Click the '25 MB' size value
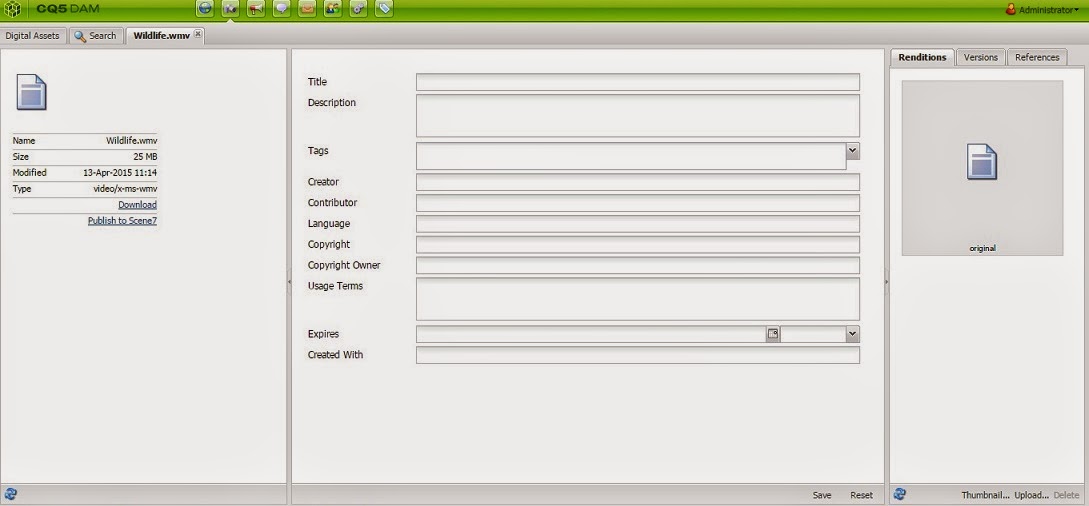 point(145,157)
